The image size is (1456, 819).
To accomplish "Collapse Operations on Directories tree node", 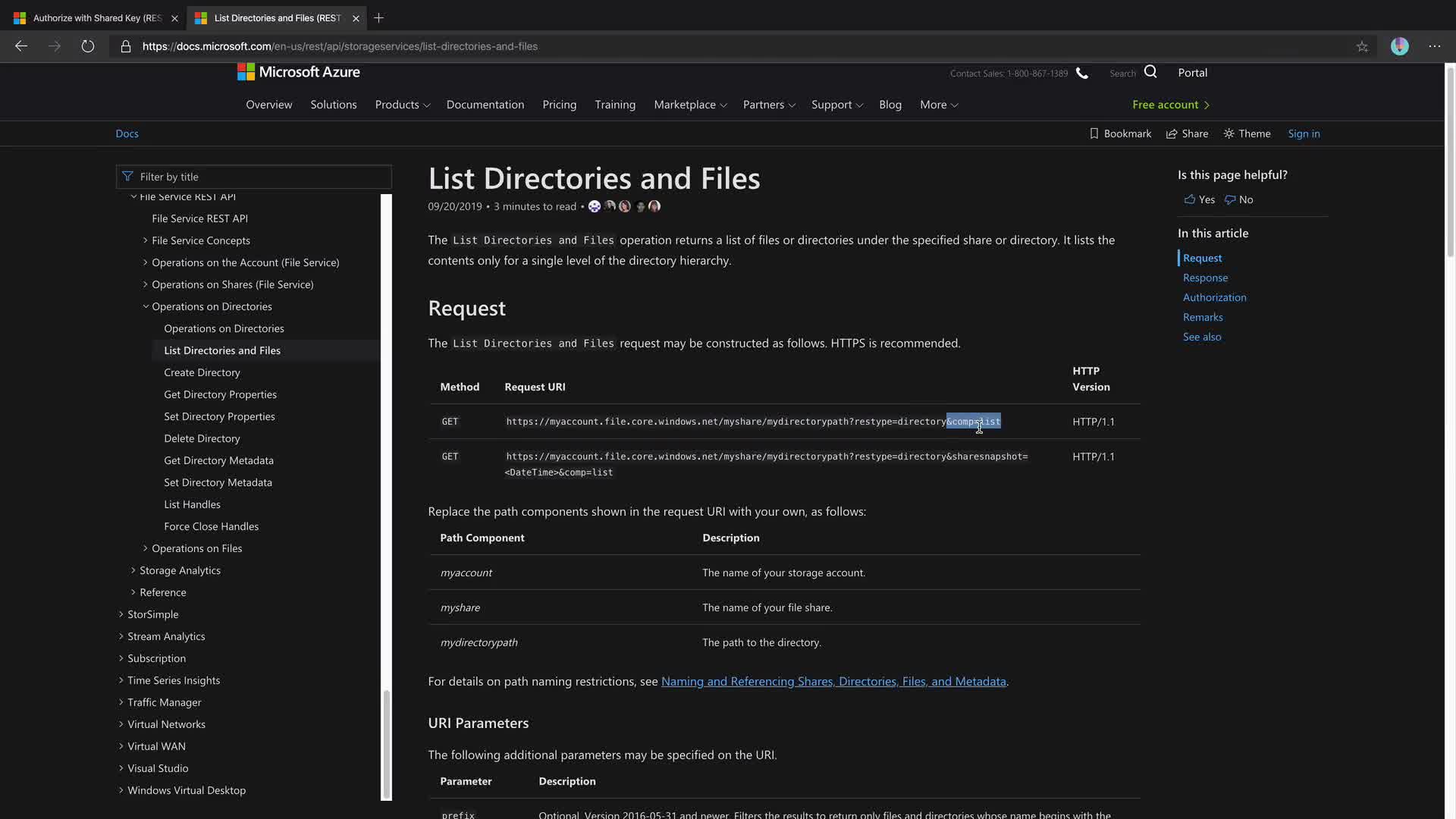I will coord(146,306).
